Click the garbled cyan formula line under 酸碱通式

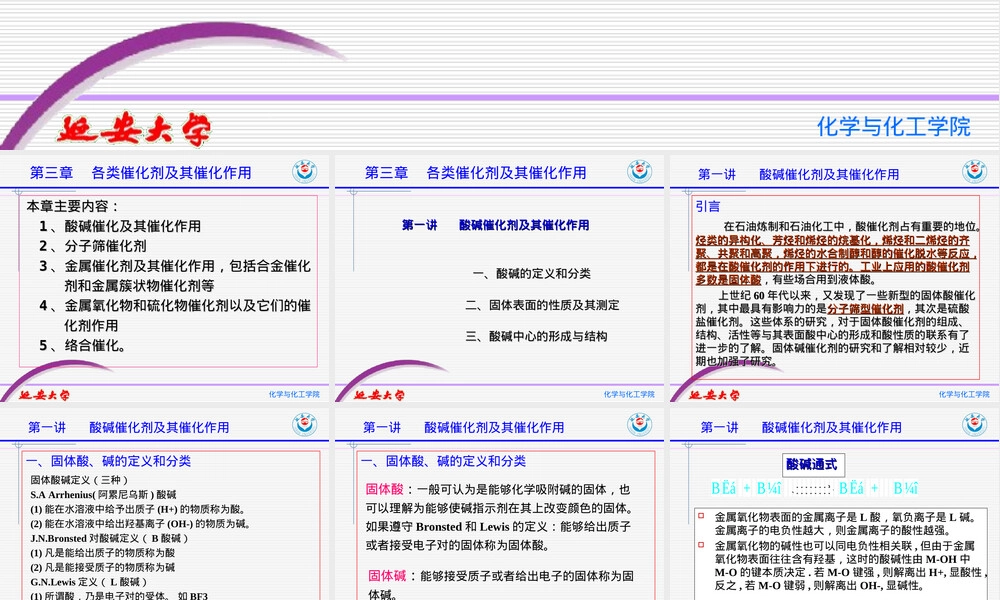pyautogui.click(x=814, y=488)
